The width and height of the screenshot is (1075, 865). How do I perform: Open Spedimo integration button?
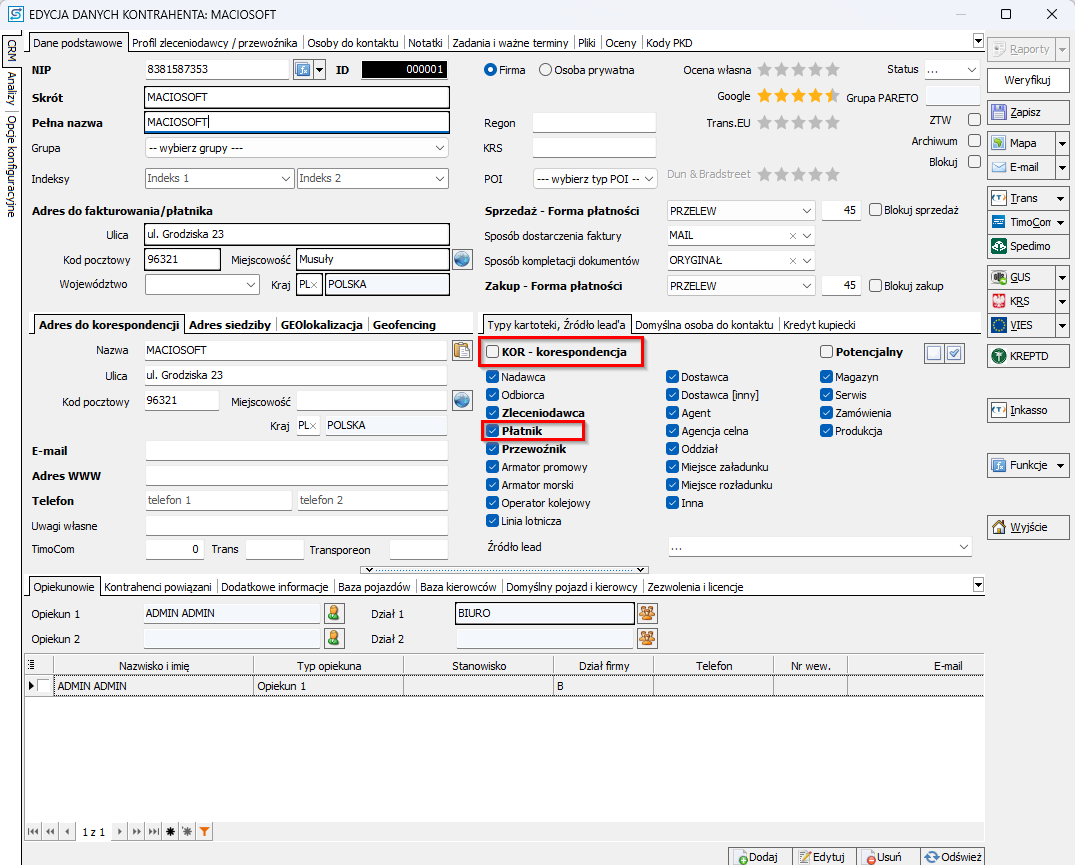coord(1027,245)
